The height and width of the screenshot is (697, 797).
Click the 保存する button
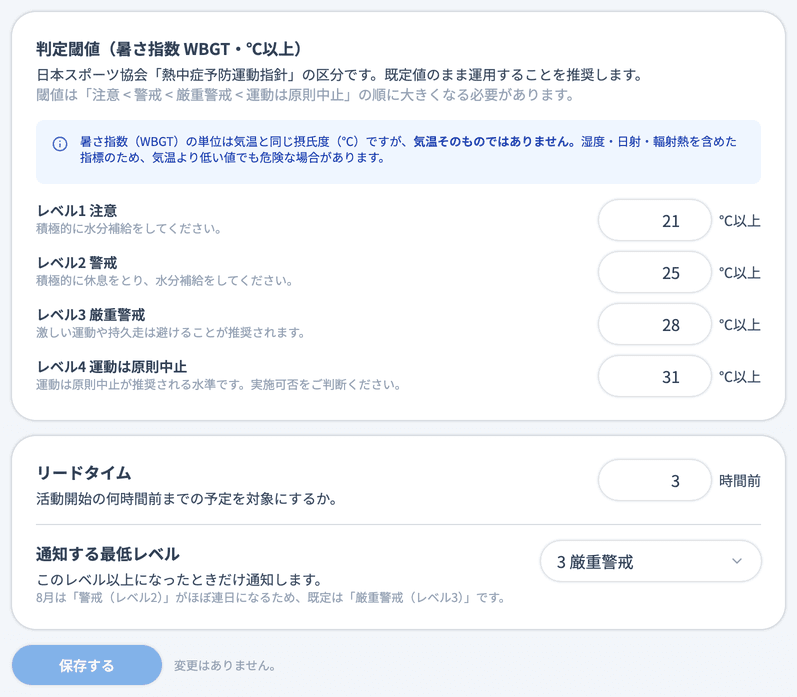coord(87,665)
